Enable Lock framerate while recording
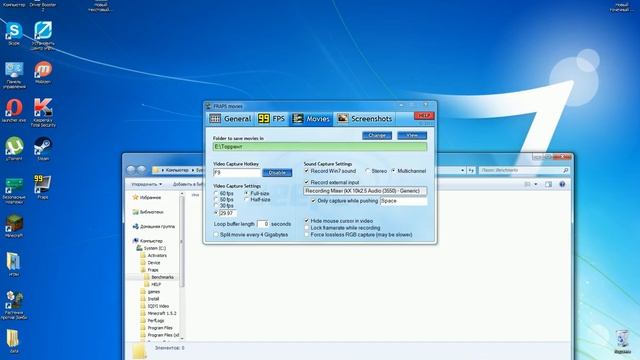Screen dimensions: 640x360 click(307, 228)
